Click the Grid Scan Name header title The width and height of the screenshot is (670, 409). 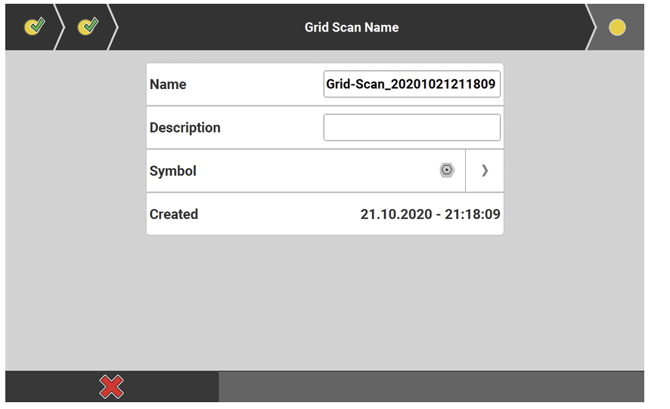coord(351,27)
